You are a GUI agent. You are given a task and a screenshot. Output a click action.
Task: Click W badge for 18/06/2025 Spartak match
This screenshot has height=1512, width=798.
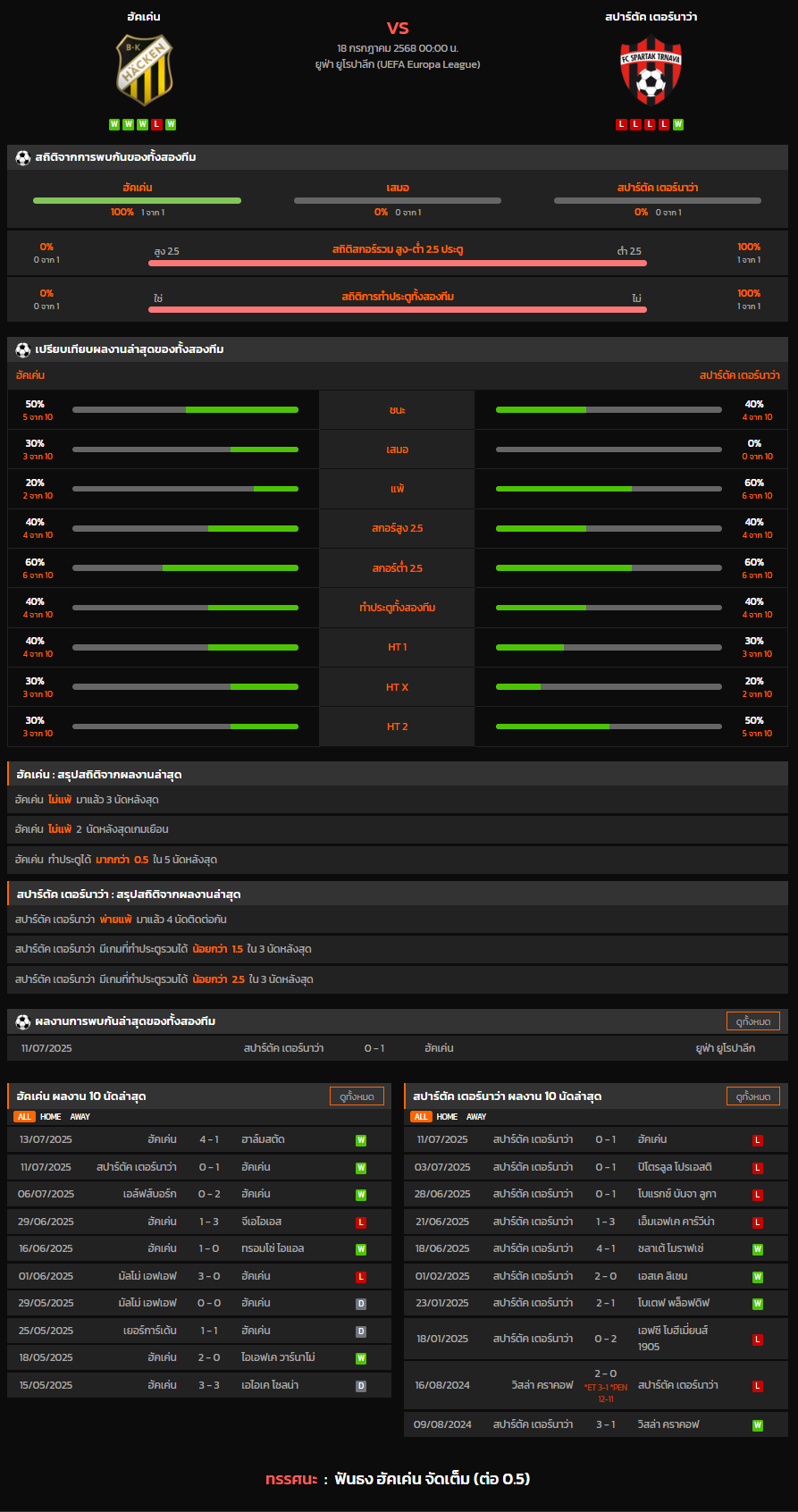pyautogui.click(x=758, y=1249)
